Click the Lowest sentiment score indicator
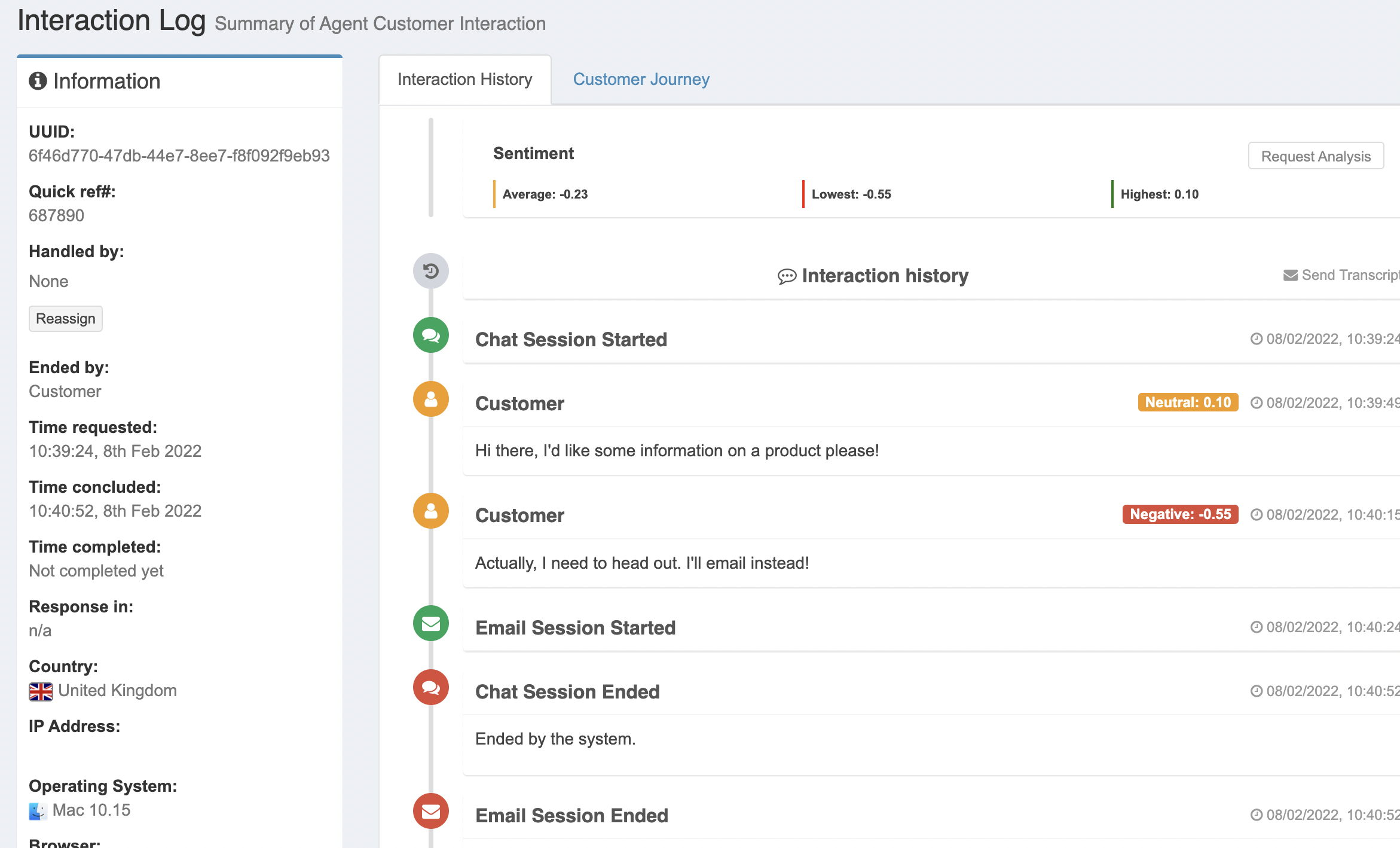 click(851, 194)
